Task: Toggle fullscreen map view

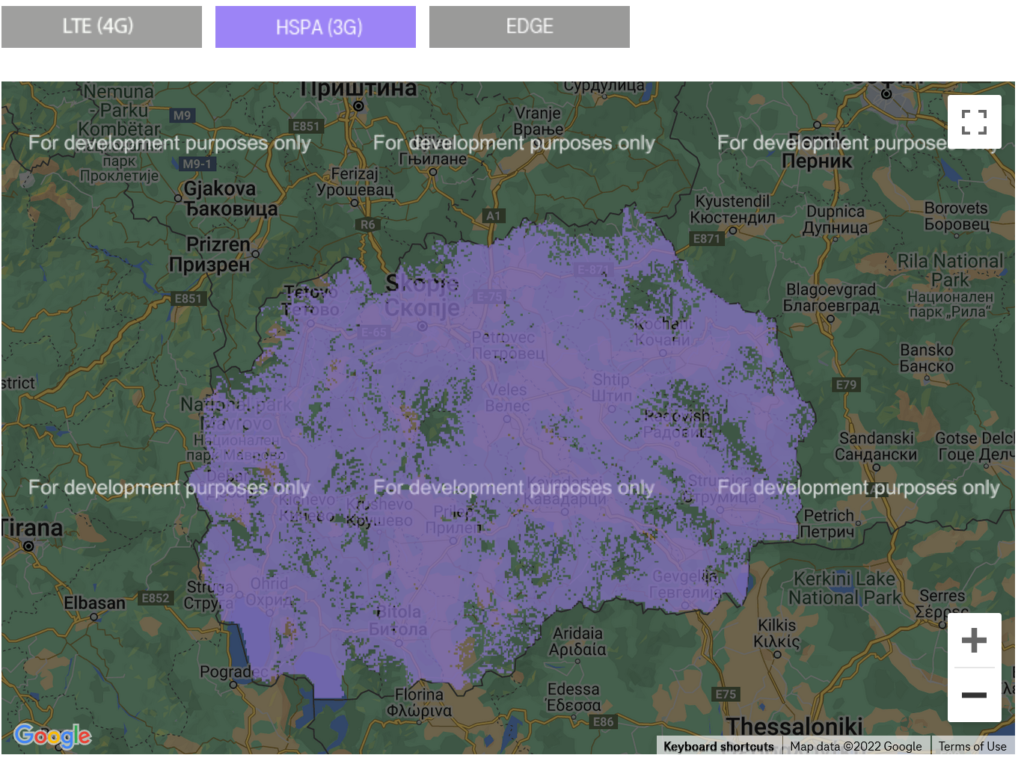Action: 974,122
